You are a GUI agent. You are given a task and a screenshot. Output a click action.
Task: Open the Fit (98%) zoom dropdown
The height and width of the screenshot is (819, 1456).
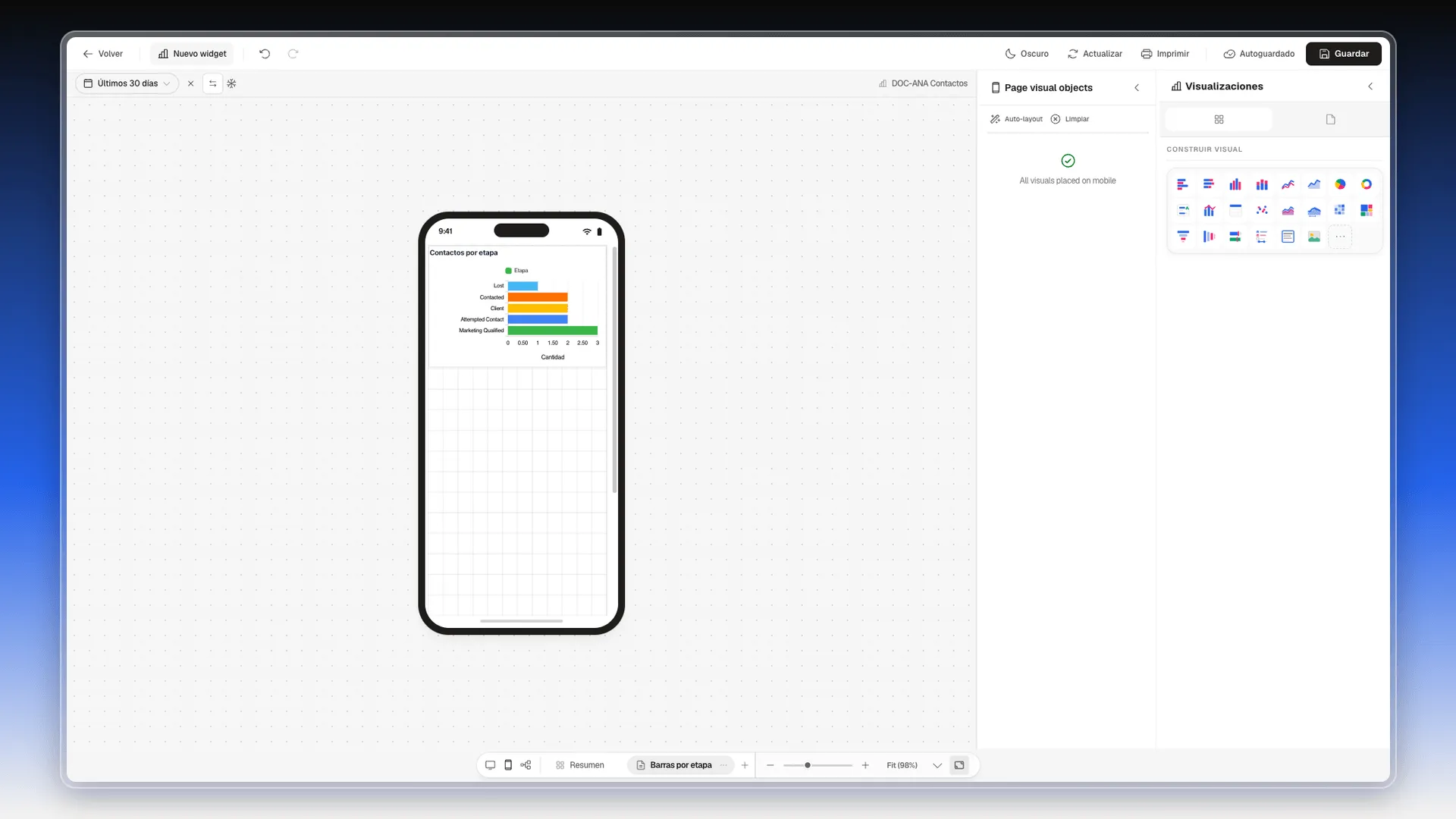click(x=914, y=765)
